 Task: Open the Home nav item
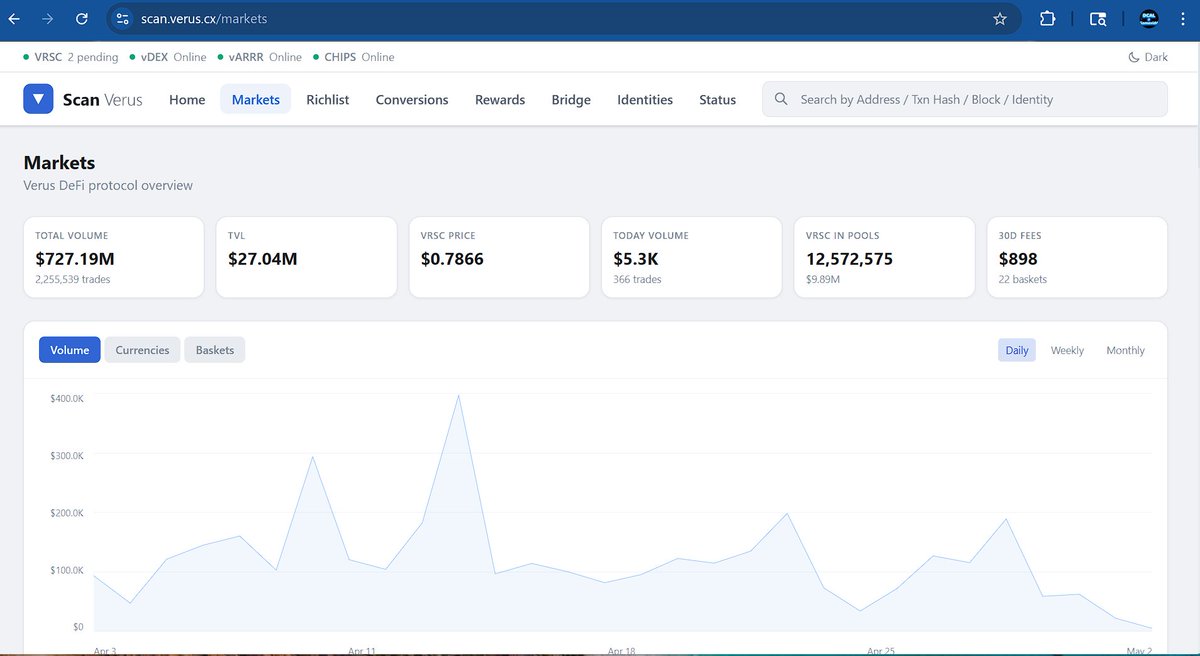point(187,99)
